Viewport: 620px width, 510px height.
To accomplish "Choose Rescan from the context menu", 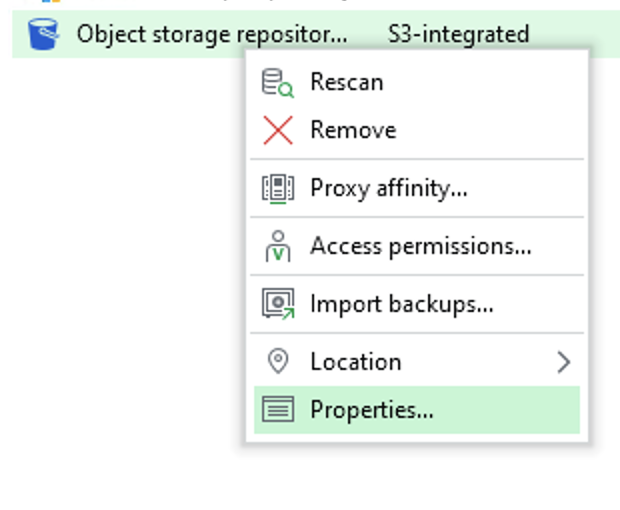I will 347,82.
